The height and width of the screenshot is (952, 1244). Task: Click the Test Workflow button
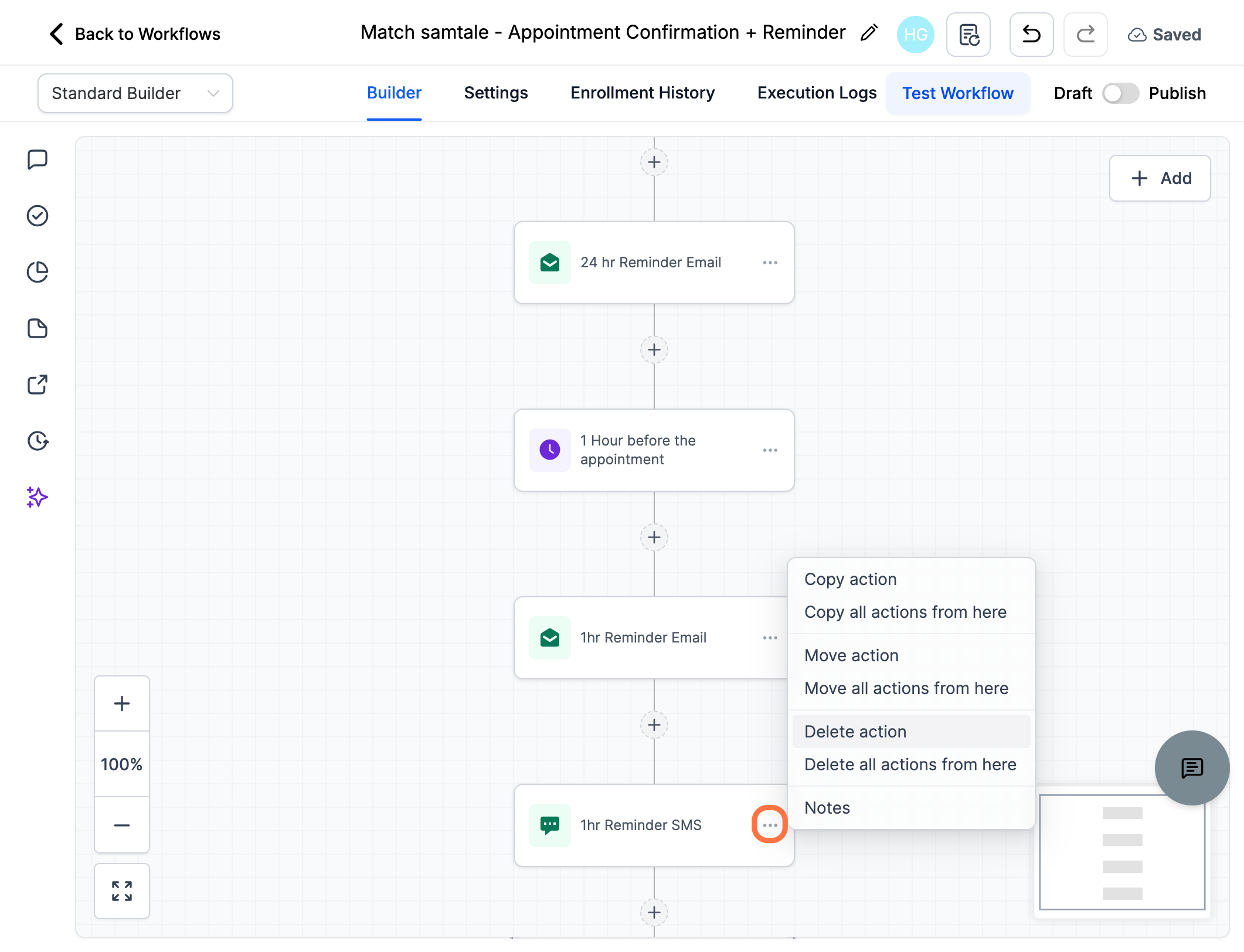pos(958,93)
